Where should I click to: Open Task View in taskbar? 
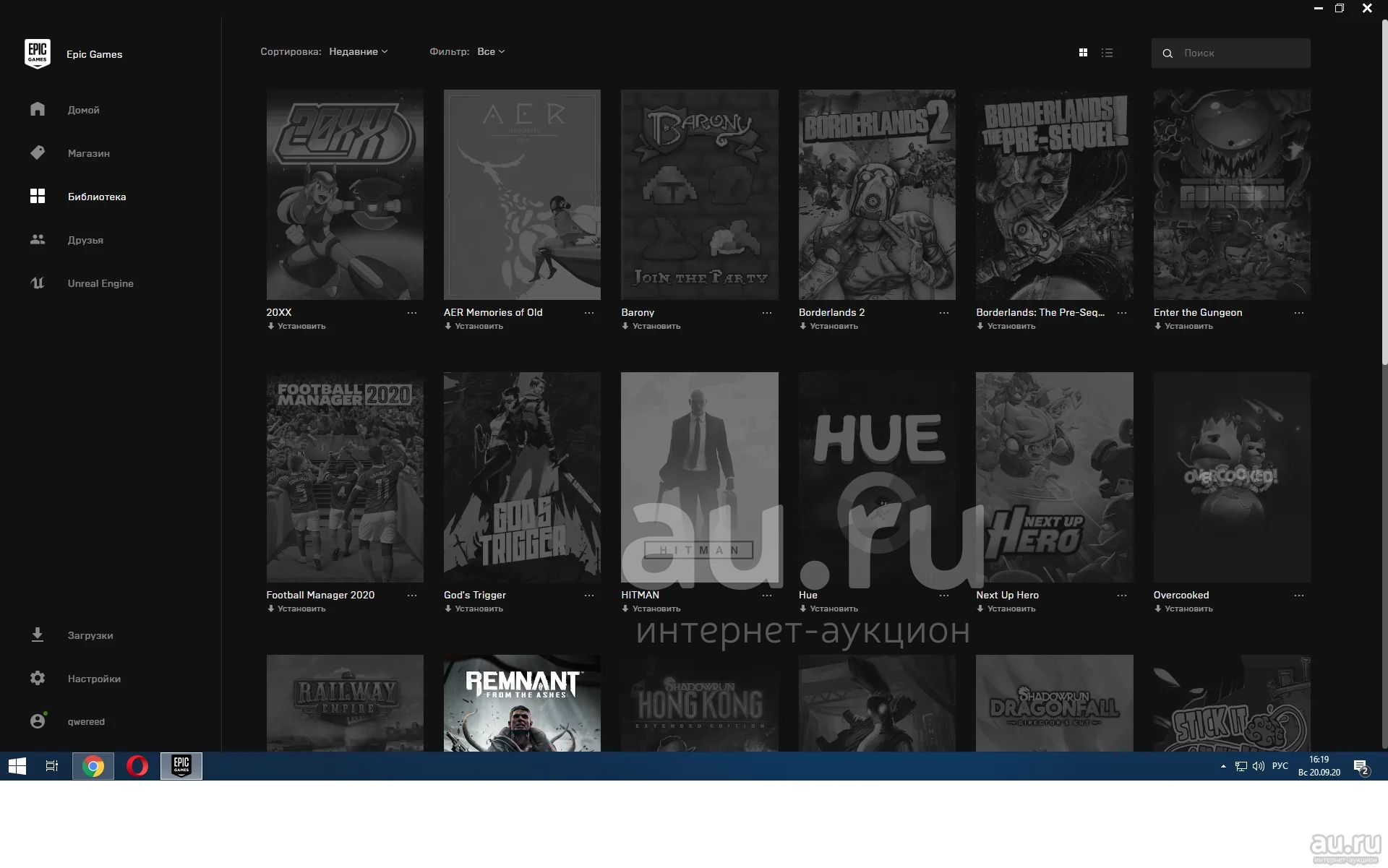52,766
